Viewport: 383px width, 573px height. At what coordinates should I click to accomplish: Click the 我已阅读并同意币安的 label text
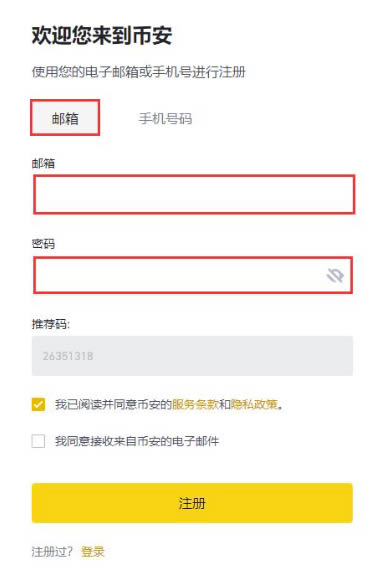click(113, 405)
